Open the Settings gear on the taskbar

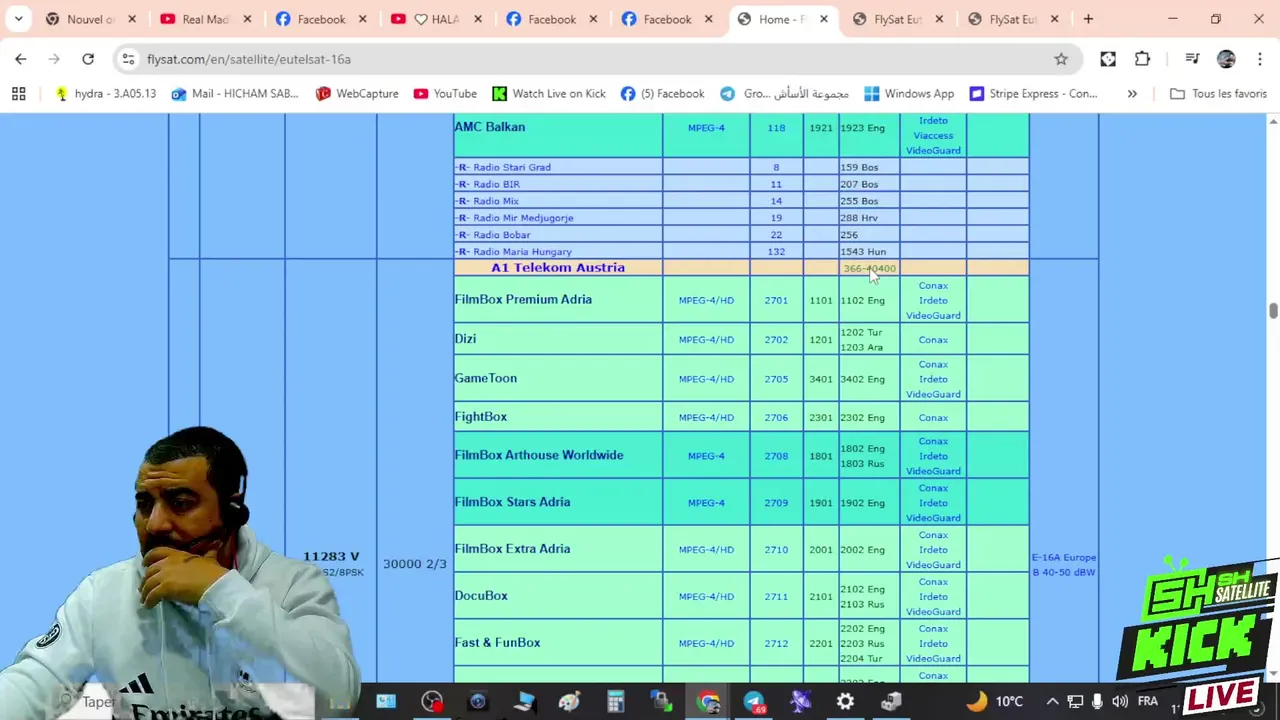[x=845, y=701]
